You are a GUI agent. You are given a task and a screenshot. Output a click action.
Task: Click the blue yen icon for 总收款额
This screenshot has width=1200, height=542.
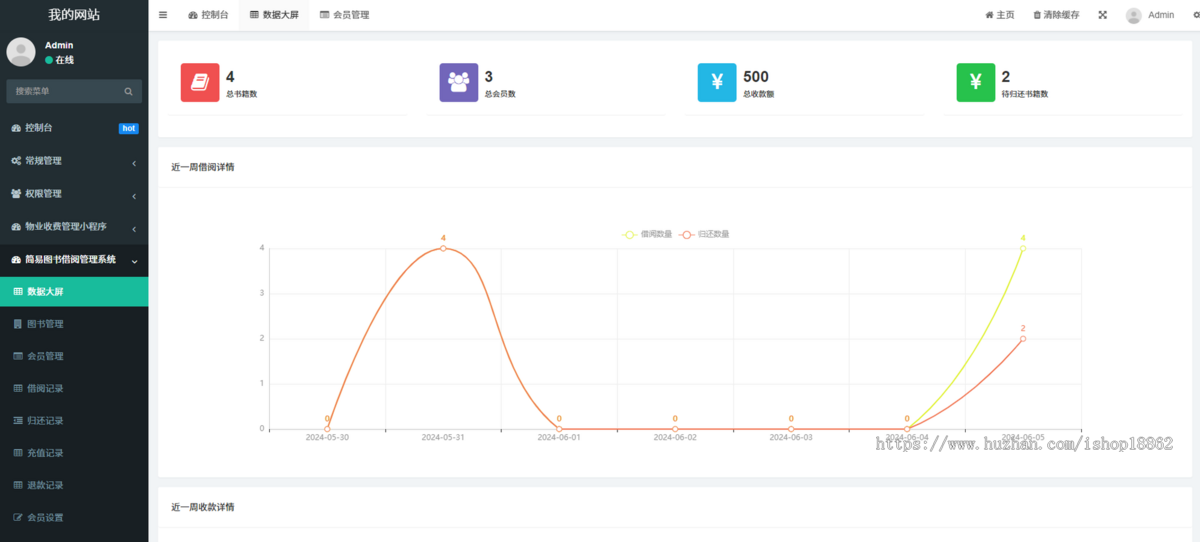point(717,83)
